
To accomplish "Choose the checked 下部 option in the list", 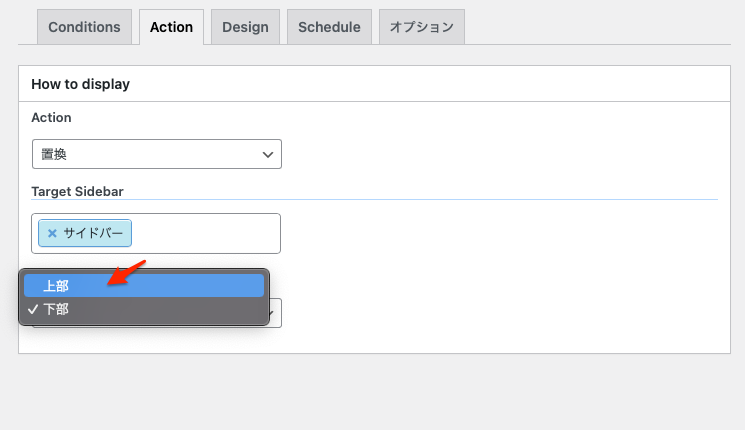I will pyautogui.click(x=144, y=309).
